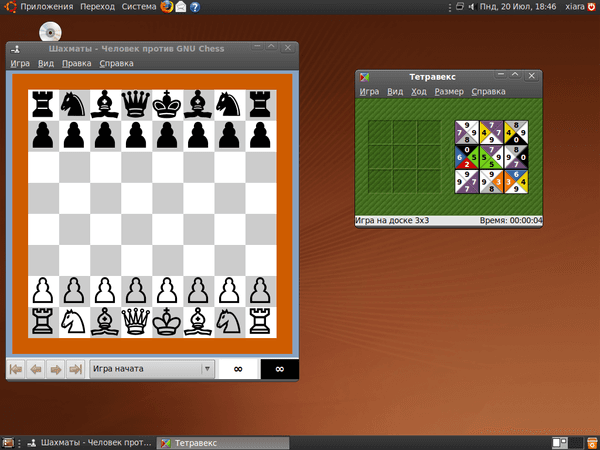The width and height of the screenshot is (600, 450).
Task: Jump to the first move in Chess
Action: (x=16, y=369)
